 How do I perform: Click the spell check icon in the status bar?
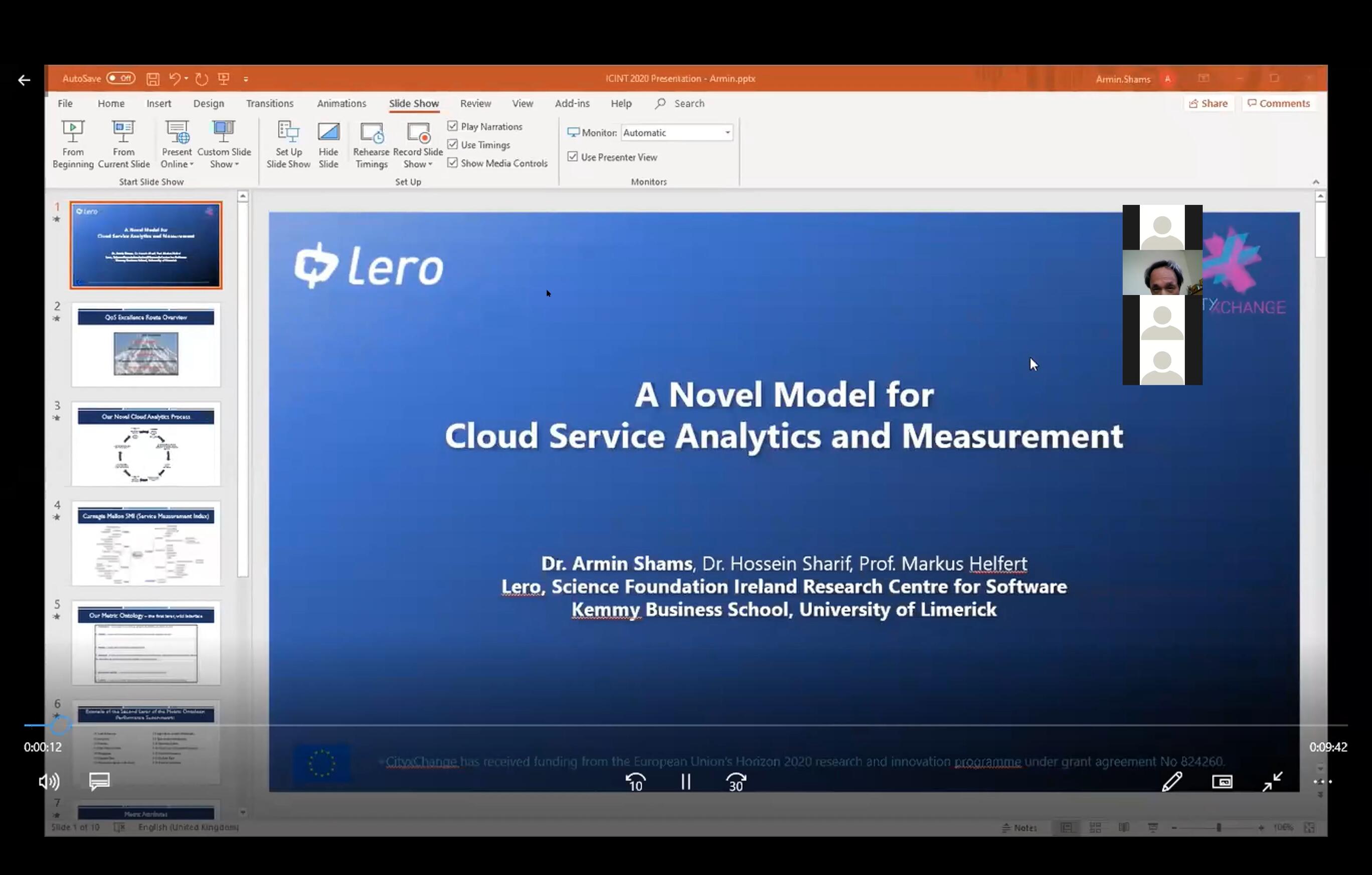[x=119, y=827]
